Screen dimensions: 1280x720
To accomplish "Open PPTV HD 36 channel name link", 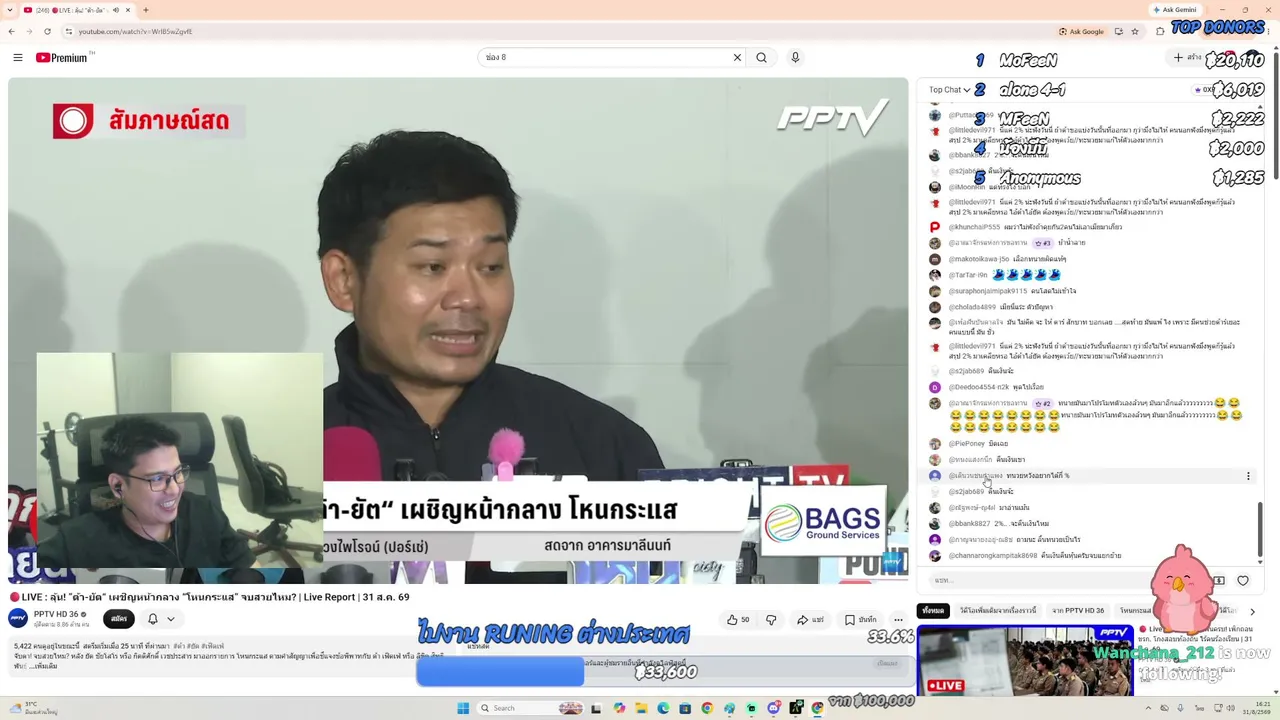I will (x=56, y=614).
